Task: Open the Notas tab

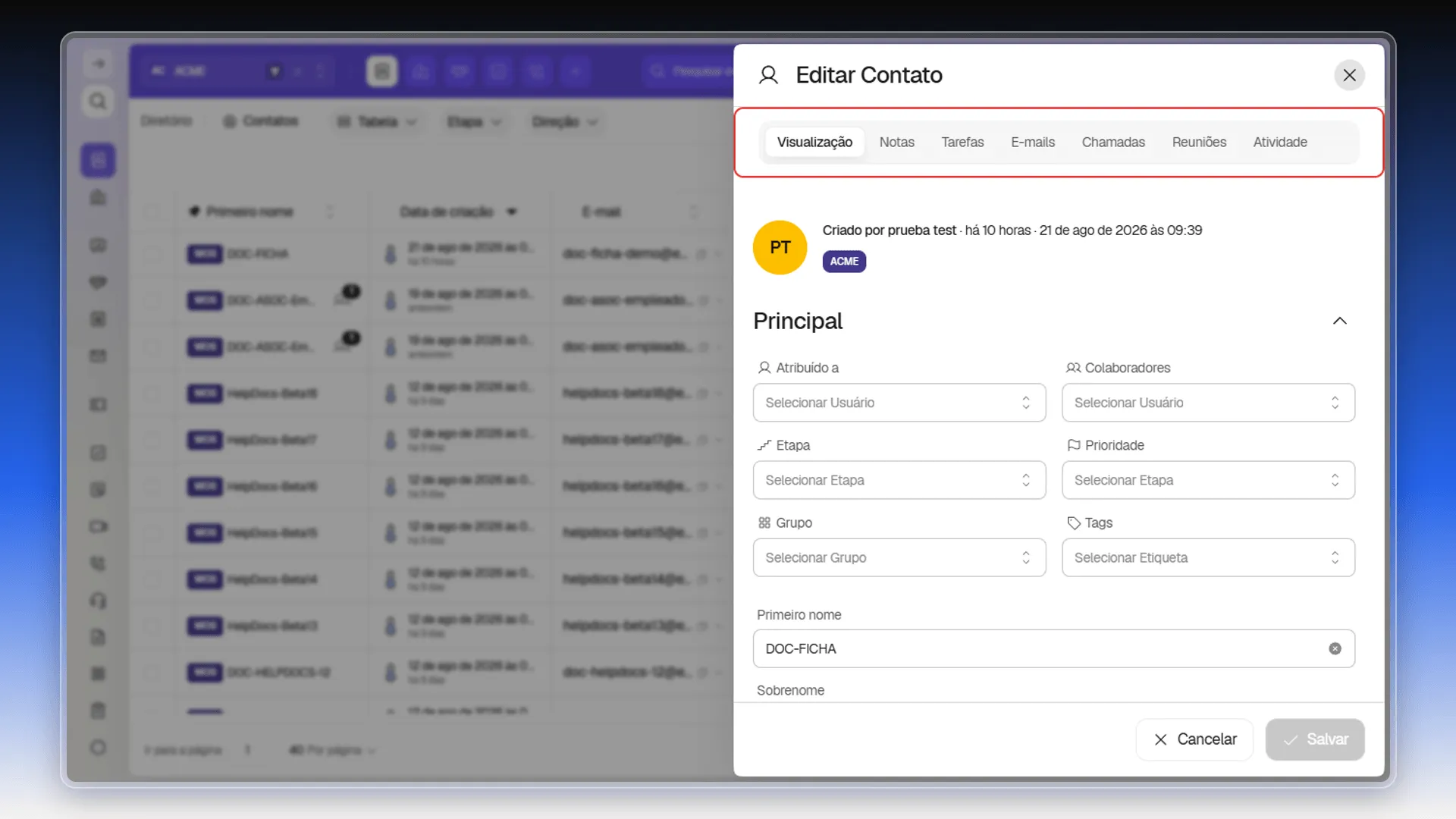Action: coord(896,142)
